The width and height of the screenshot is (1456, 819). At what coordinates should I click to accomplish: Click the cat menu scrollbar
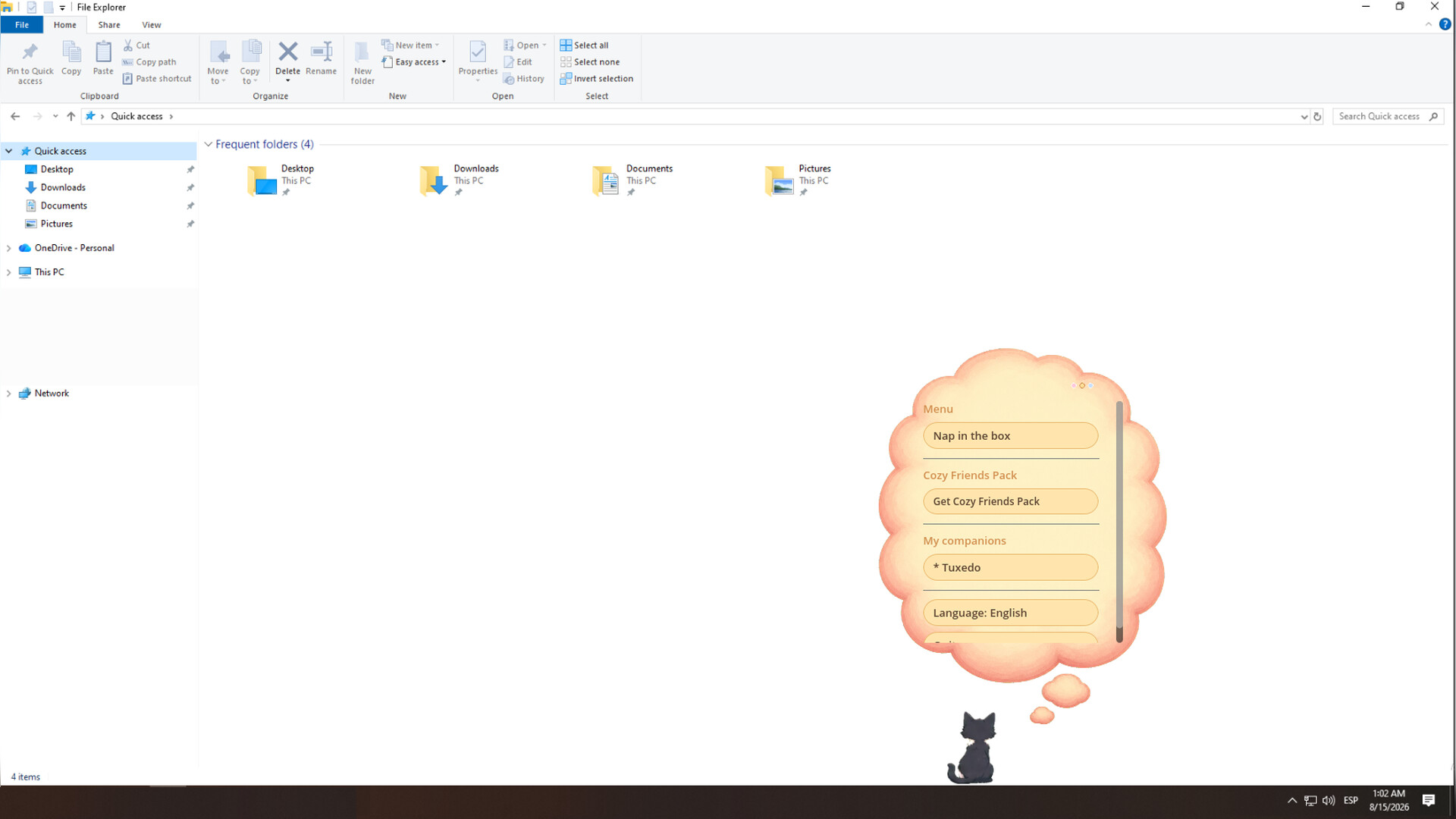(x=1119, y=522)
